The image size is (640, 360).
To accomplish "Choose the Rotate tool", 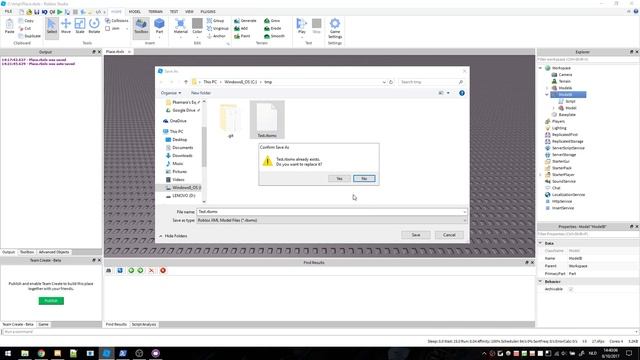I will [94, 27].
